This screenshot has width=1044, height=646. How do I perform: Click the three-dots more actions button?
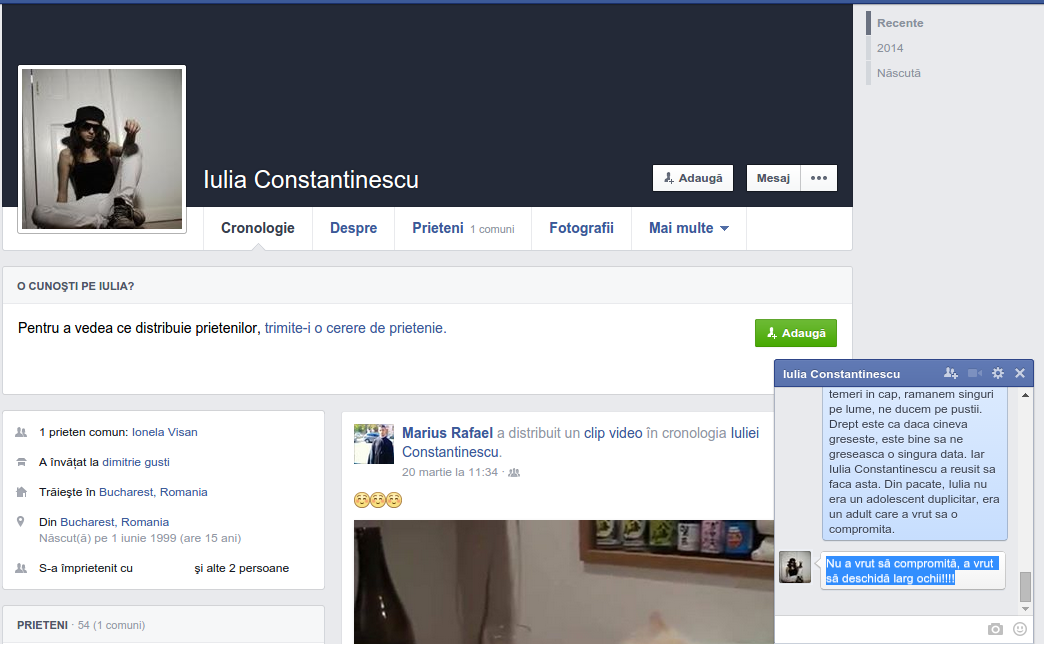pyautogui.click(x=819, y=178)
